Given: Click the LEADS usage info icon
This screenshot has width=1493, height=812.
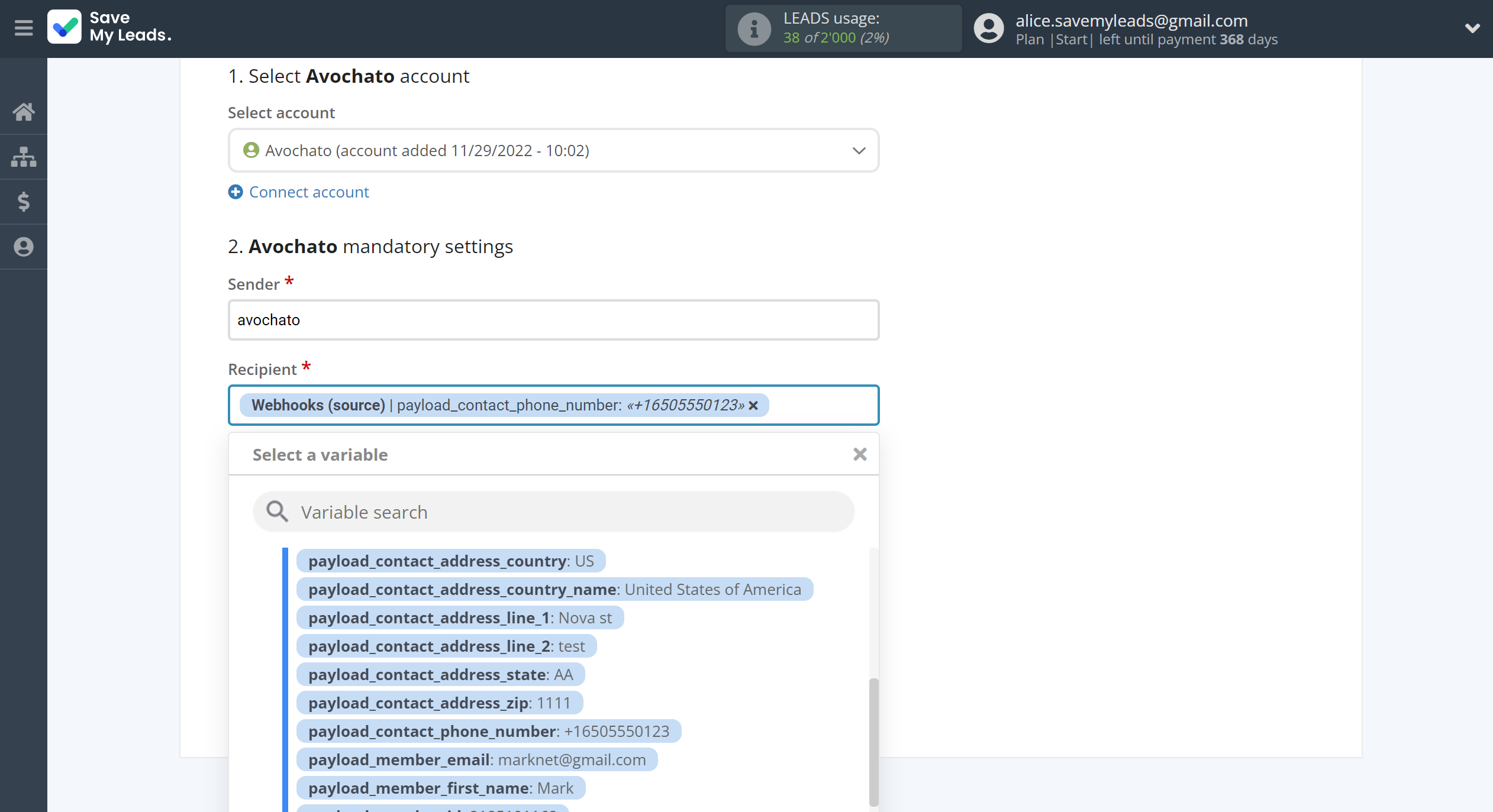Looking at the screenshot, I should click(754, 28).
